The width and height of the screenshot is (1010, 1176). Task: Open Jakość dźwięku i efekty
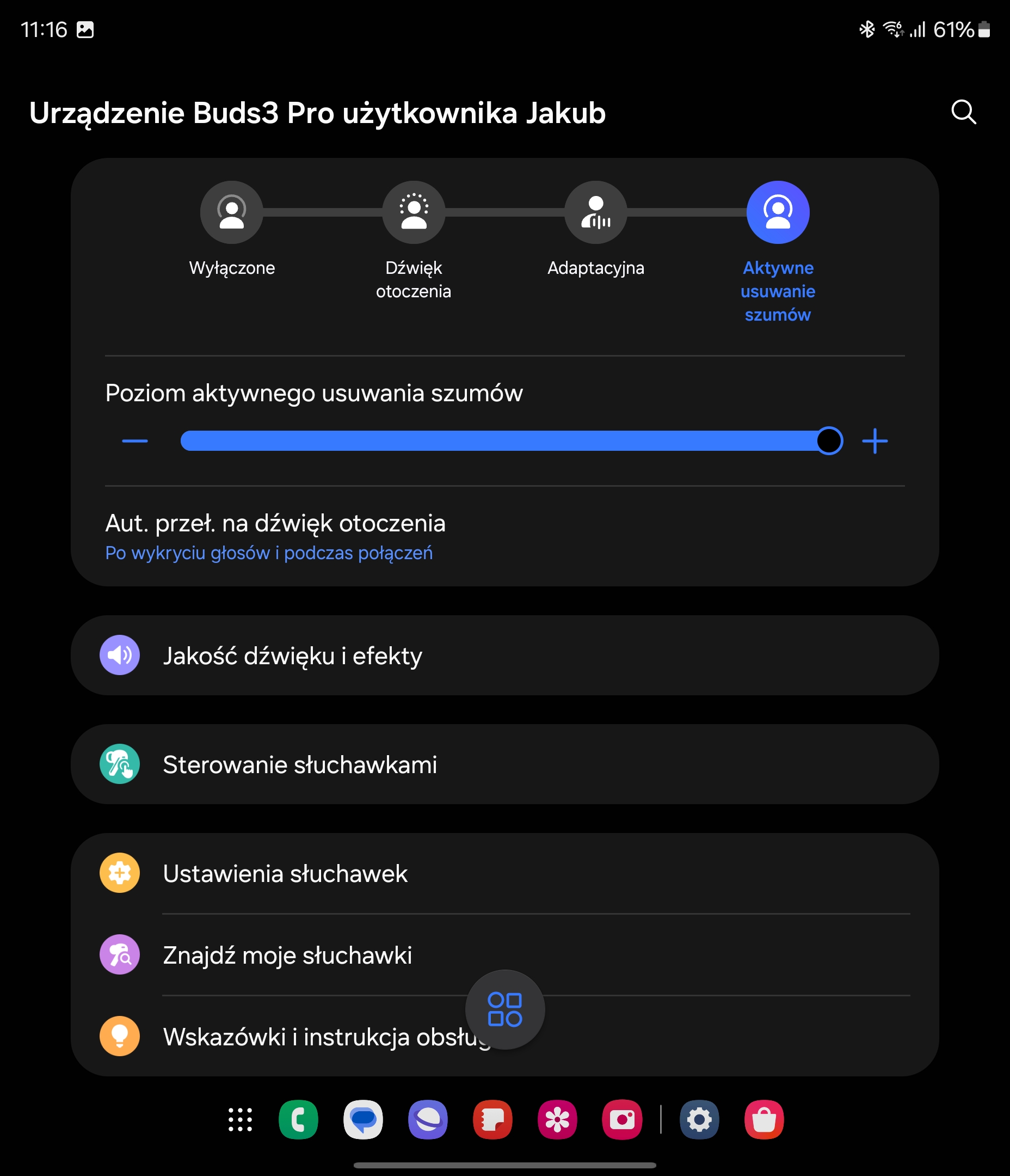(504, 656)
